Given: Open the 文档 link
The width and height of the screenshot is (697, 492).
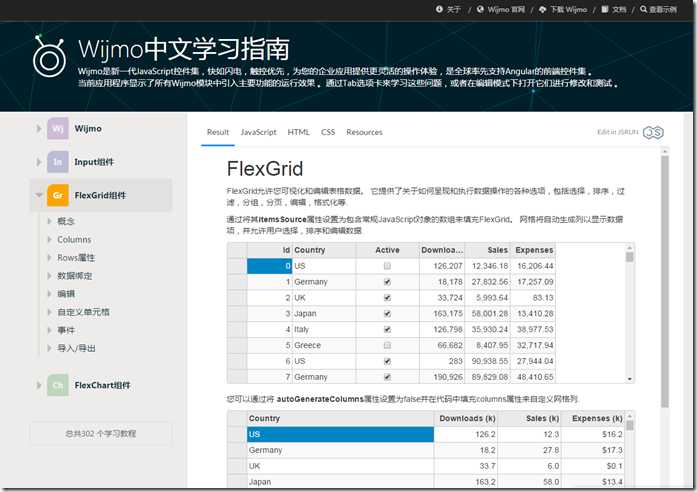Looking at the screenshot, I should click(x=619, y=9).
